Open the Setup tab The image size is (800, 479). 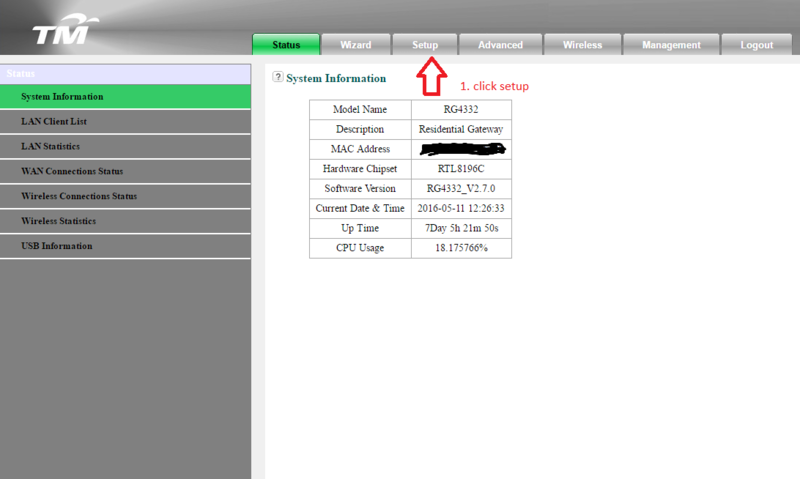(425, 45)
